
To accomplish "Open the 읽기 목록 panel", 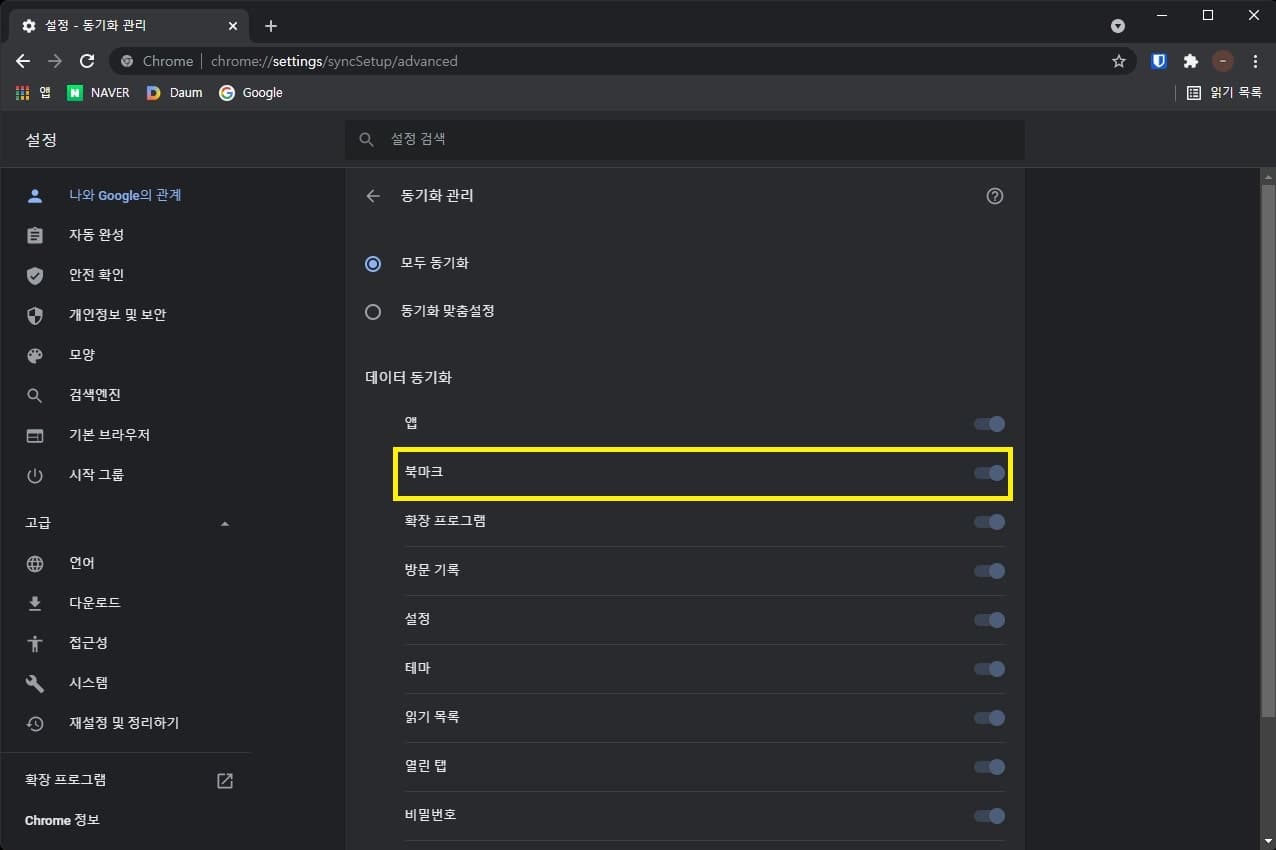I will click(x=1222, y=92).
